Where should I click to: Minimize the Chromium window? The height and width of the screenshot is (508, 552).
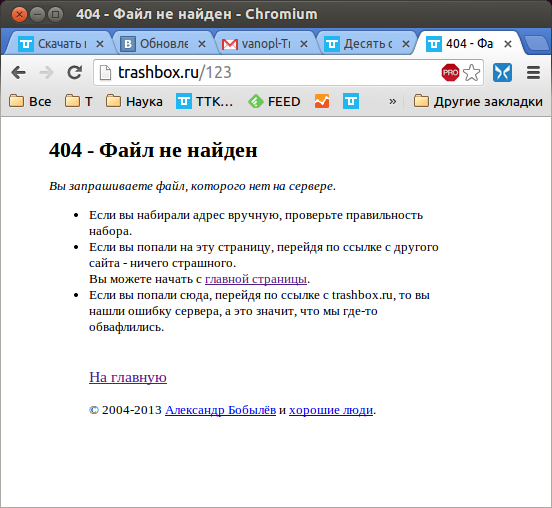pyautogui.click(x=37, y=14)
